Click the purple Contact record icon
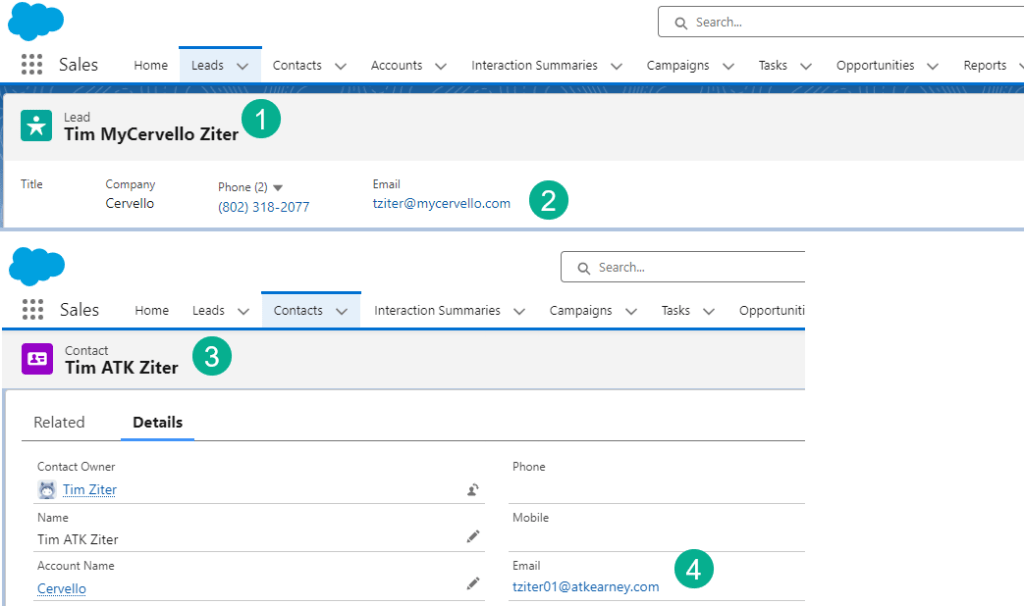The width and height of the screenshot is (1024, 606). pos(37,358)
